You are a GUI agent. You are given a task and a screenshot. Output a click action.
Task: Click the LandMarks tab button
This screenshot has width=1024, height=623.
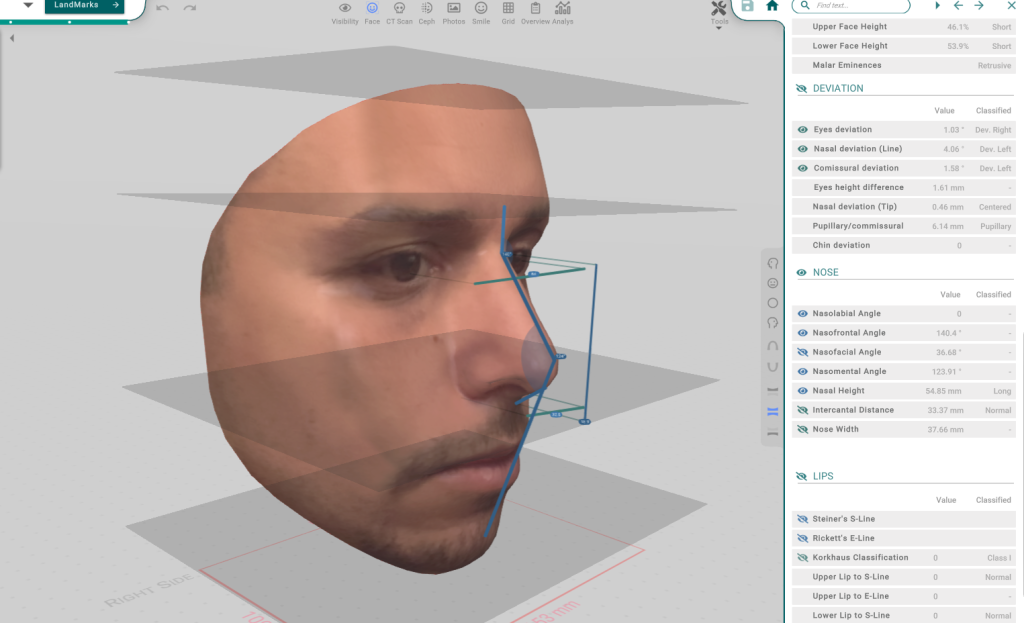click(85, 6)
